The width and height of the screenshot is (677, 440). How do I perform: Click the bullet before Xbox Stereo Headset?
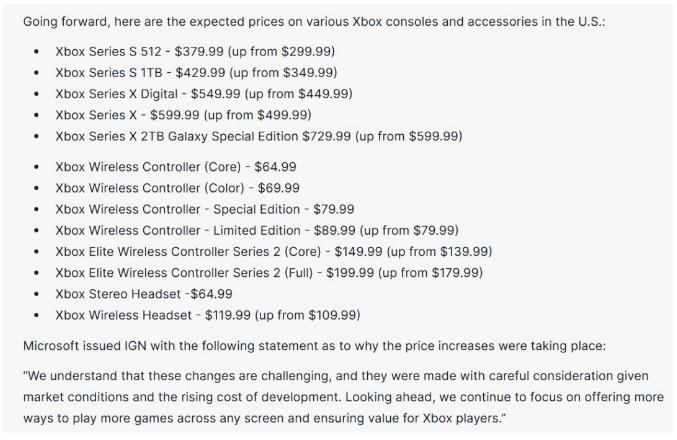(36, 294)
